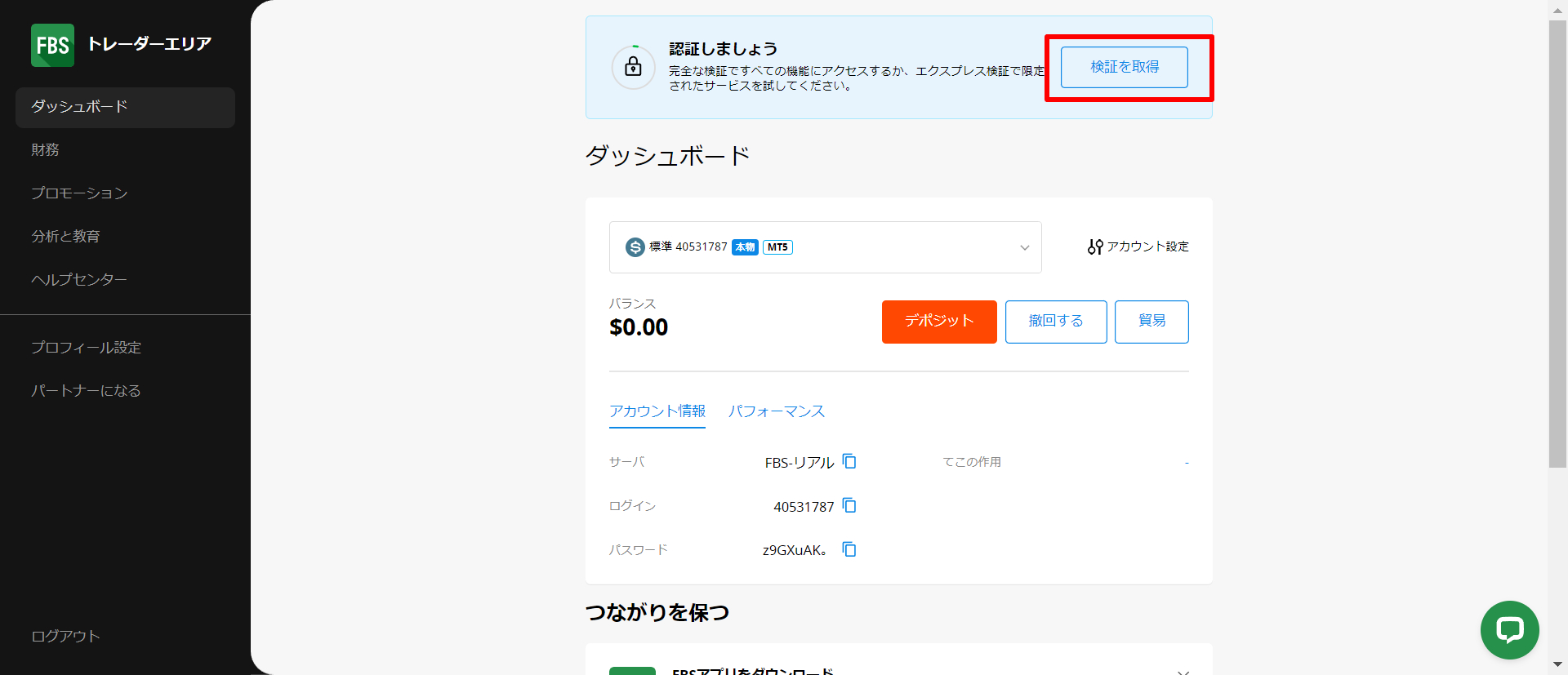Click the $0.00 balance value
The width and height of the screenshot is (1568, 675).
point(639,327)
